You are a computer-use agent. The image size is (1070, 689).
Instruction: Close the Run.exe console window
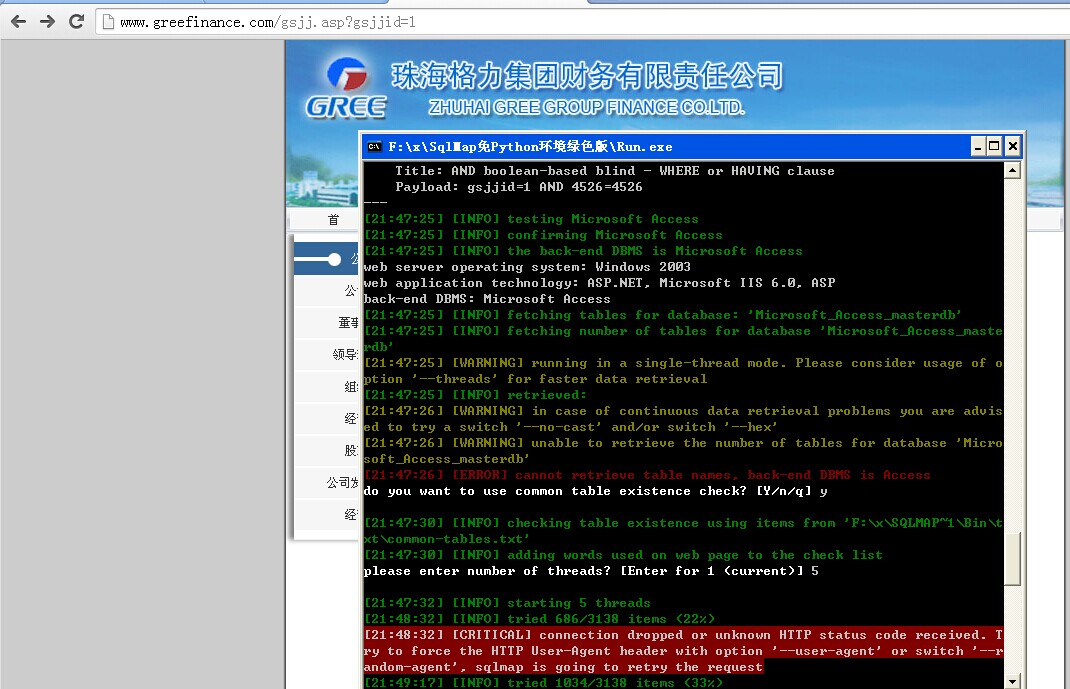pyautogui.click(x=1013, y=147)
